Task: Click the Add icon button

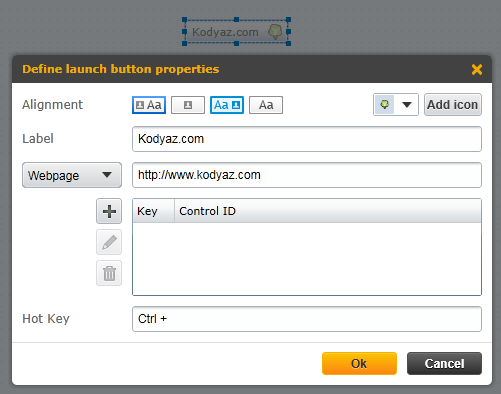Action: pyautogui.click(x=453, y=105)
